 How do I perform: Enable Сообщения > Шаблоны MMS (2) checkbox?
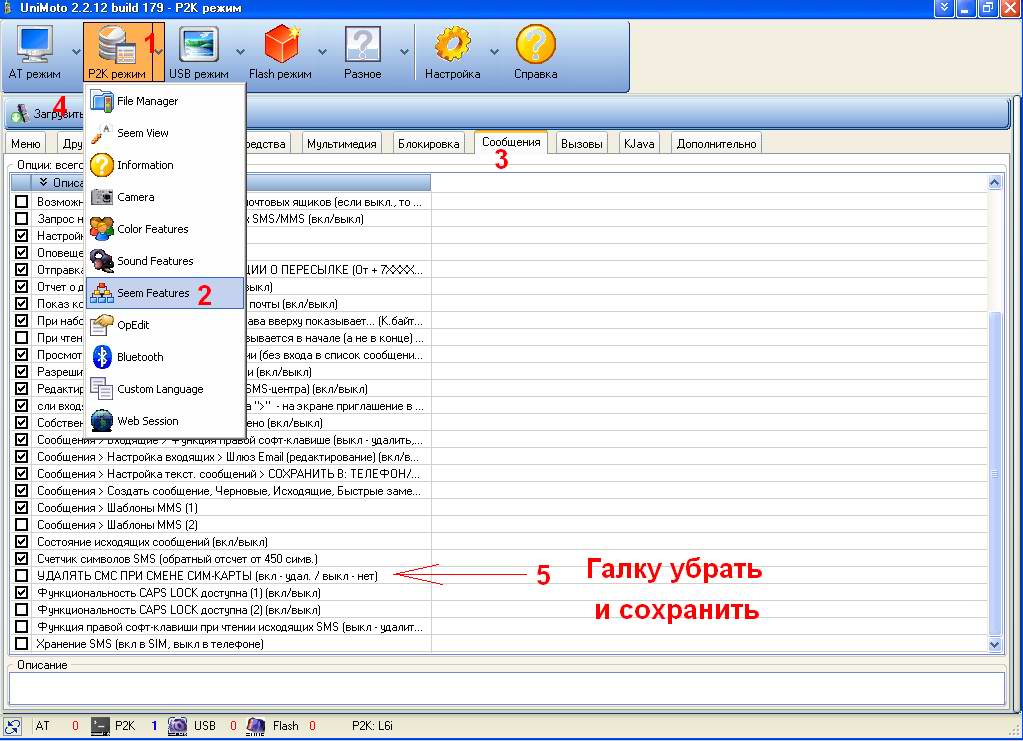tap(22, 524)
